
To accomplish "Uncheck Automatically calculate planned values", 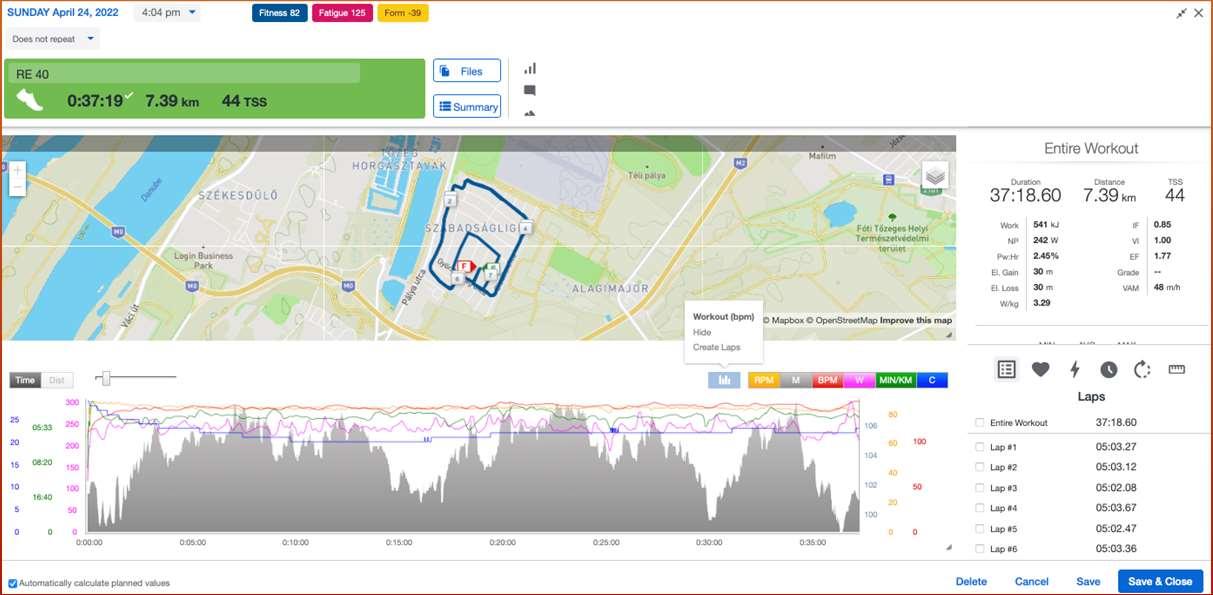I will tap(12, 583).
